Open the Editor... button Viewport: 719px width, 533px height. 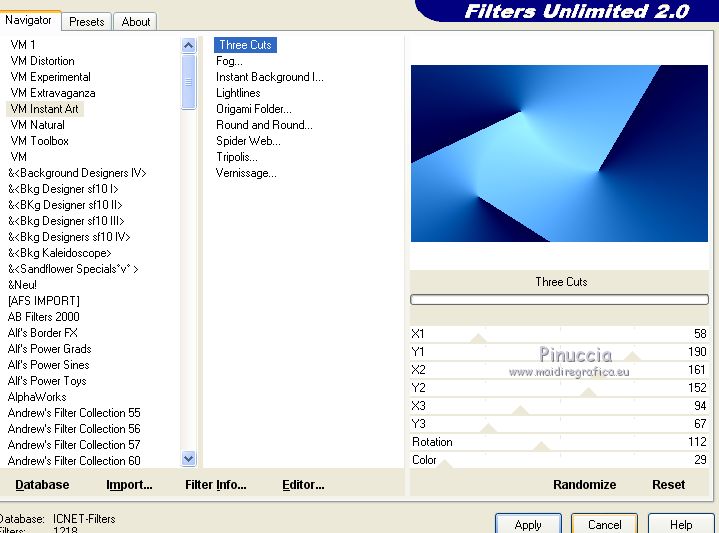click(303, 485)
